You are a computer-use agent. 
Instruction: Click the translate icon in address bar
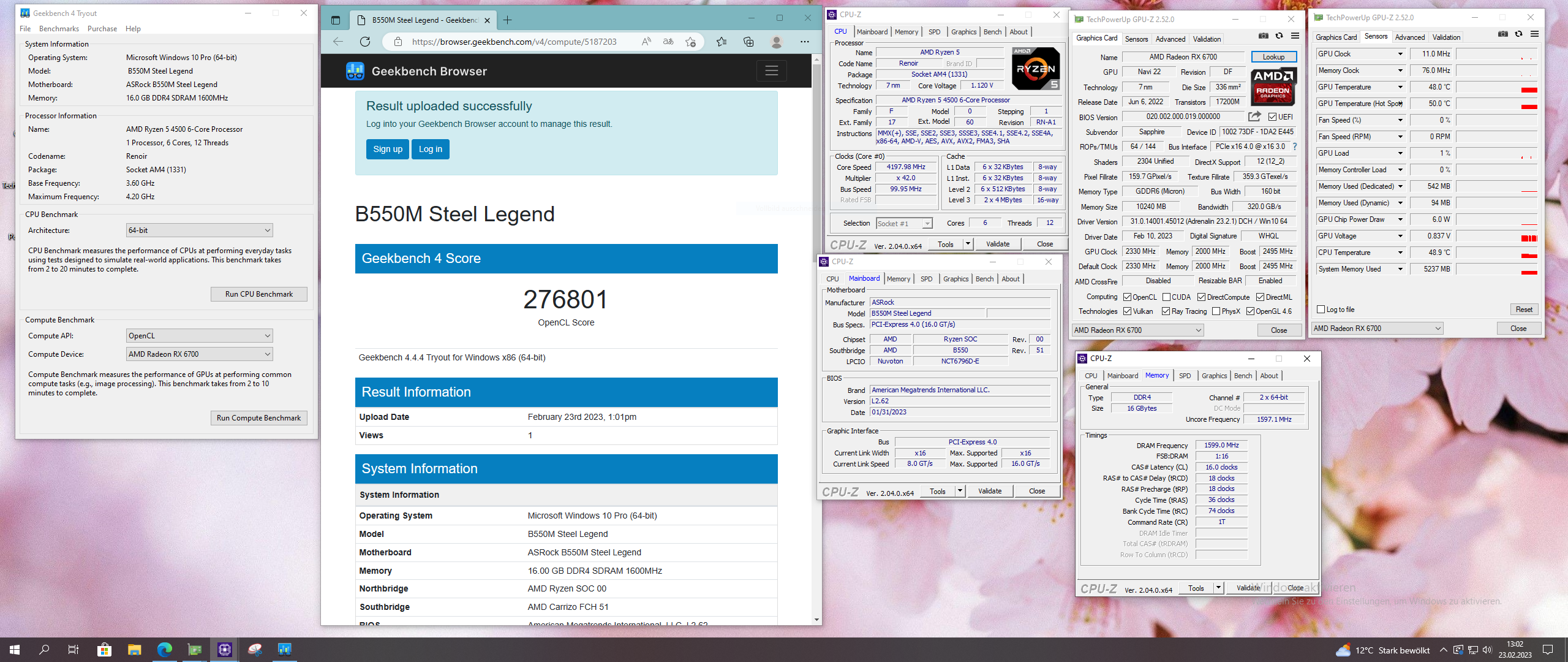[668, 42]
